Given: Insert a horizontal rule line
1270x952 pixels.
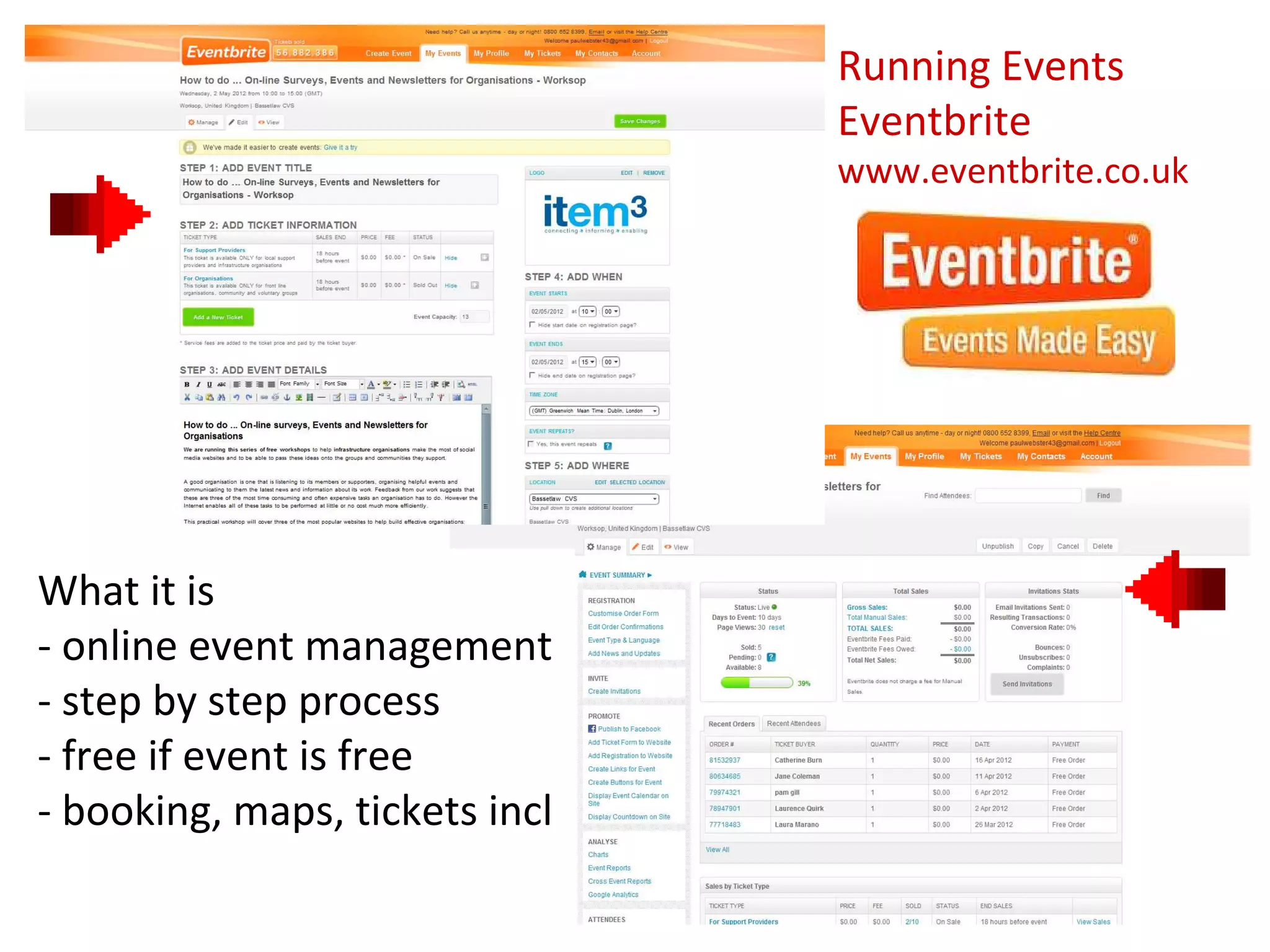Looking at the screenshot, I should pos(321,397).
